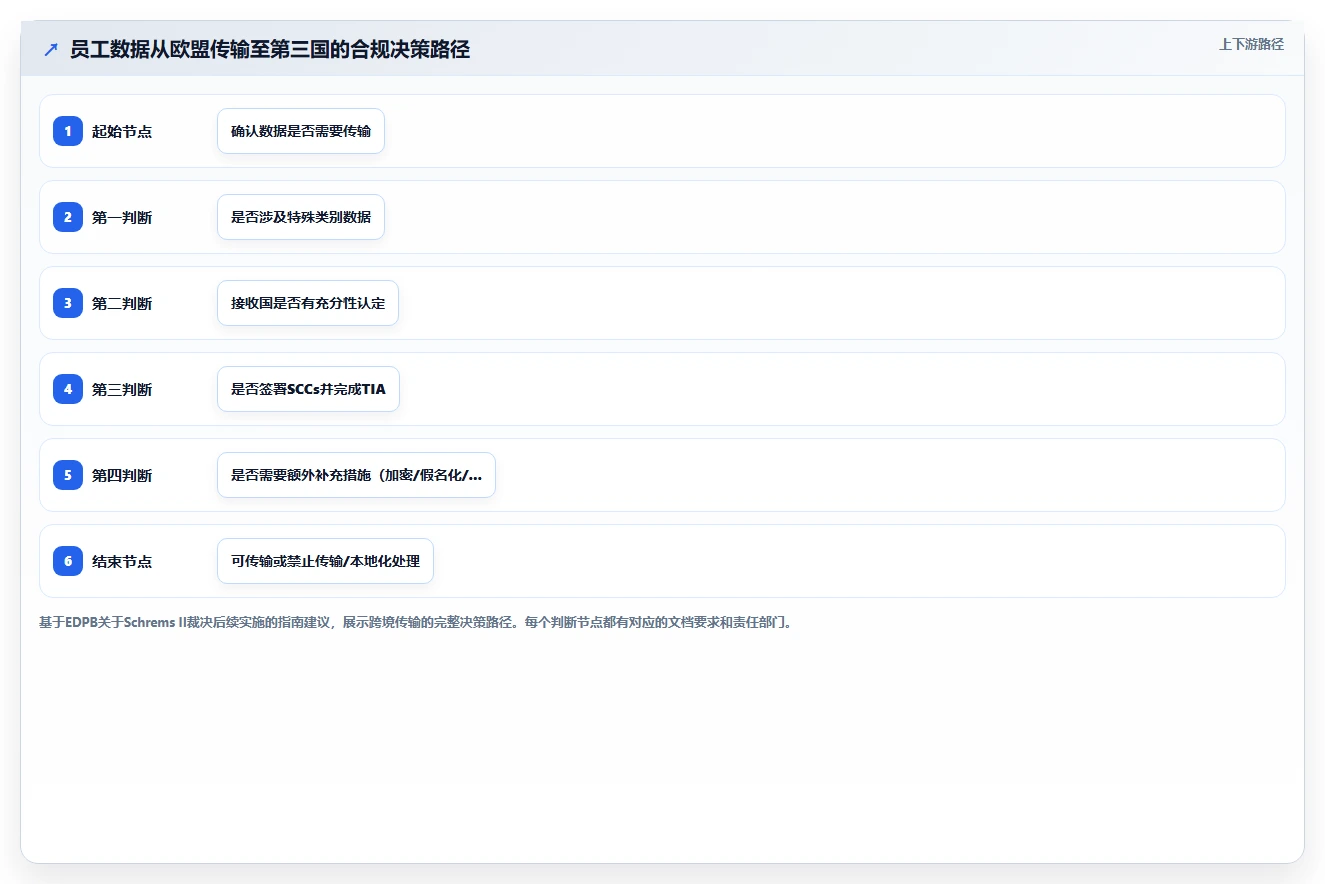Click the step 6 number badge
Viewport: 1325px width, 884px height.
(x=68, y=561)
